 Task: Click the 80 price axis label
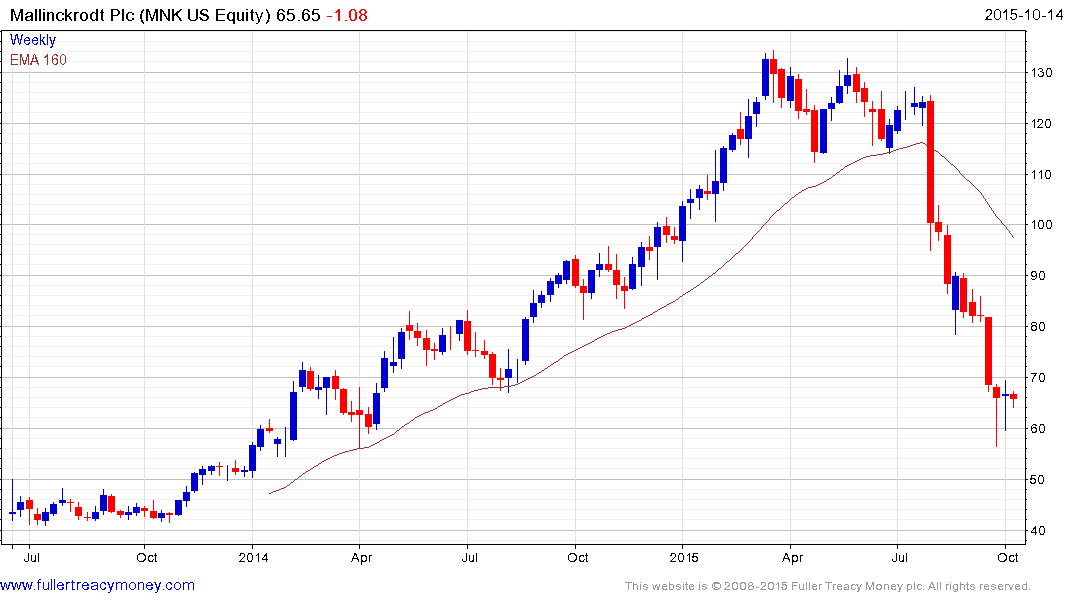[x=1038, y=326]
